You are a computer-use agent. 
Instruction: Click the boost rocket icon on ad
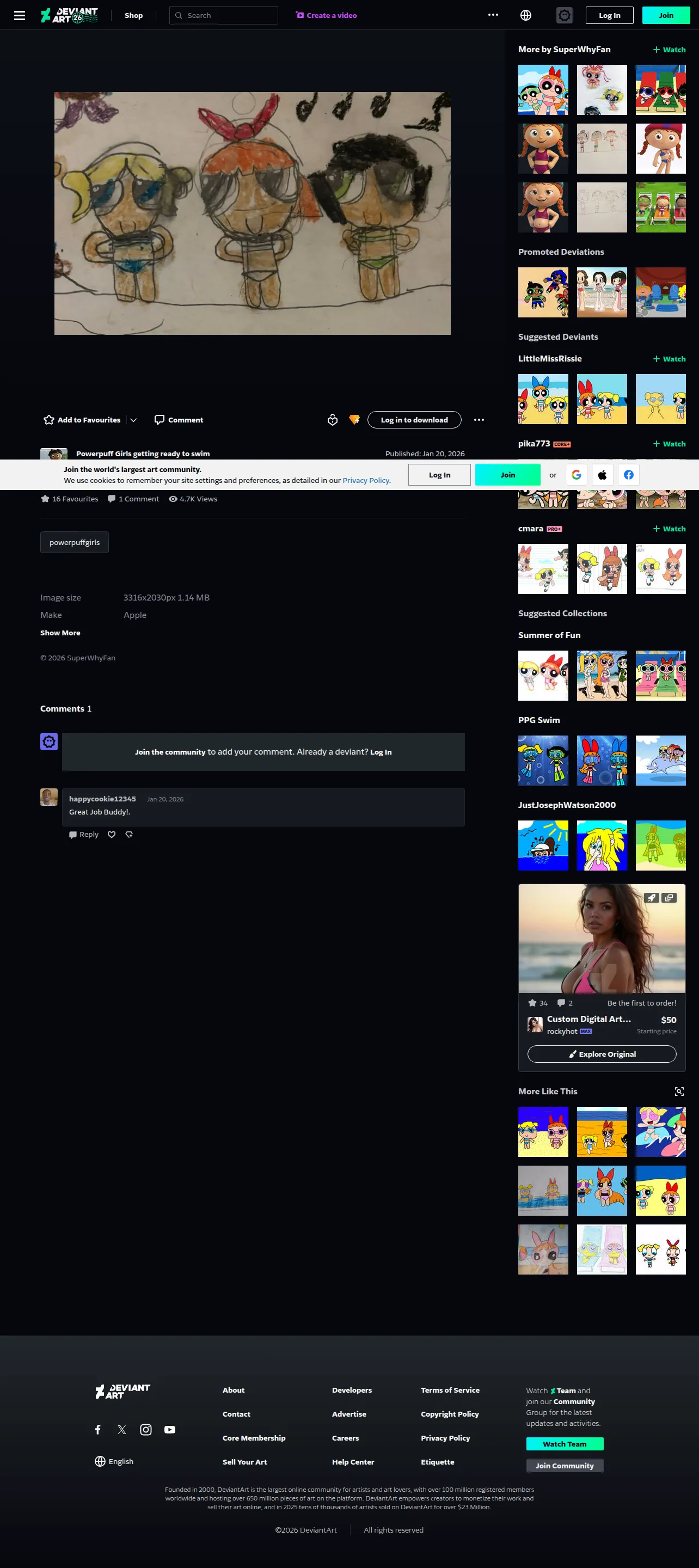(x=652, y=898)
